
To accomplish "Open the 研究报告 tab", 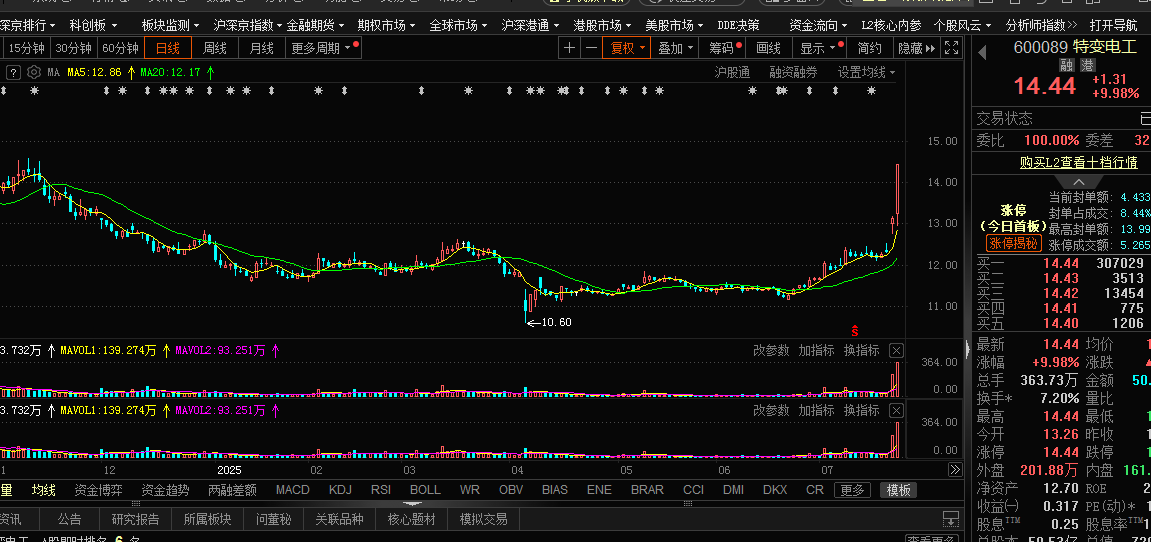I will click(135, 519).
